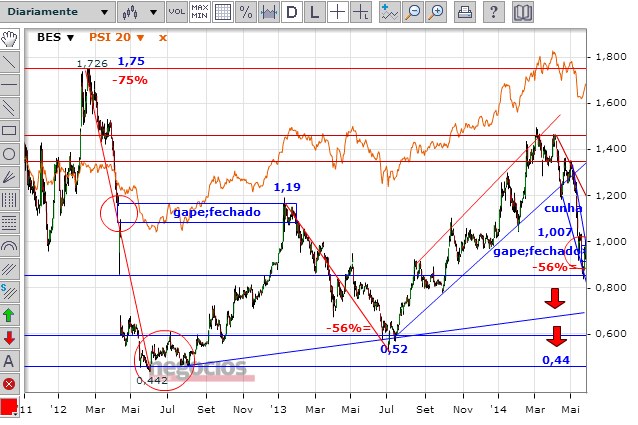The height and width of the screenshot is (425, 638).
Task: Toggle the chart grid lines
Action: coord(223,12)
